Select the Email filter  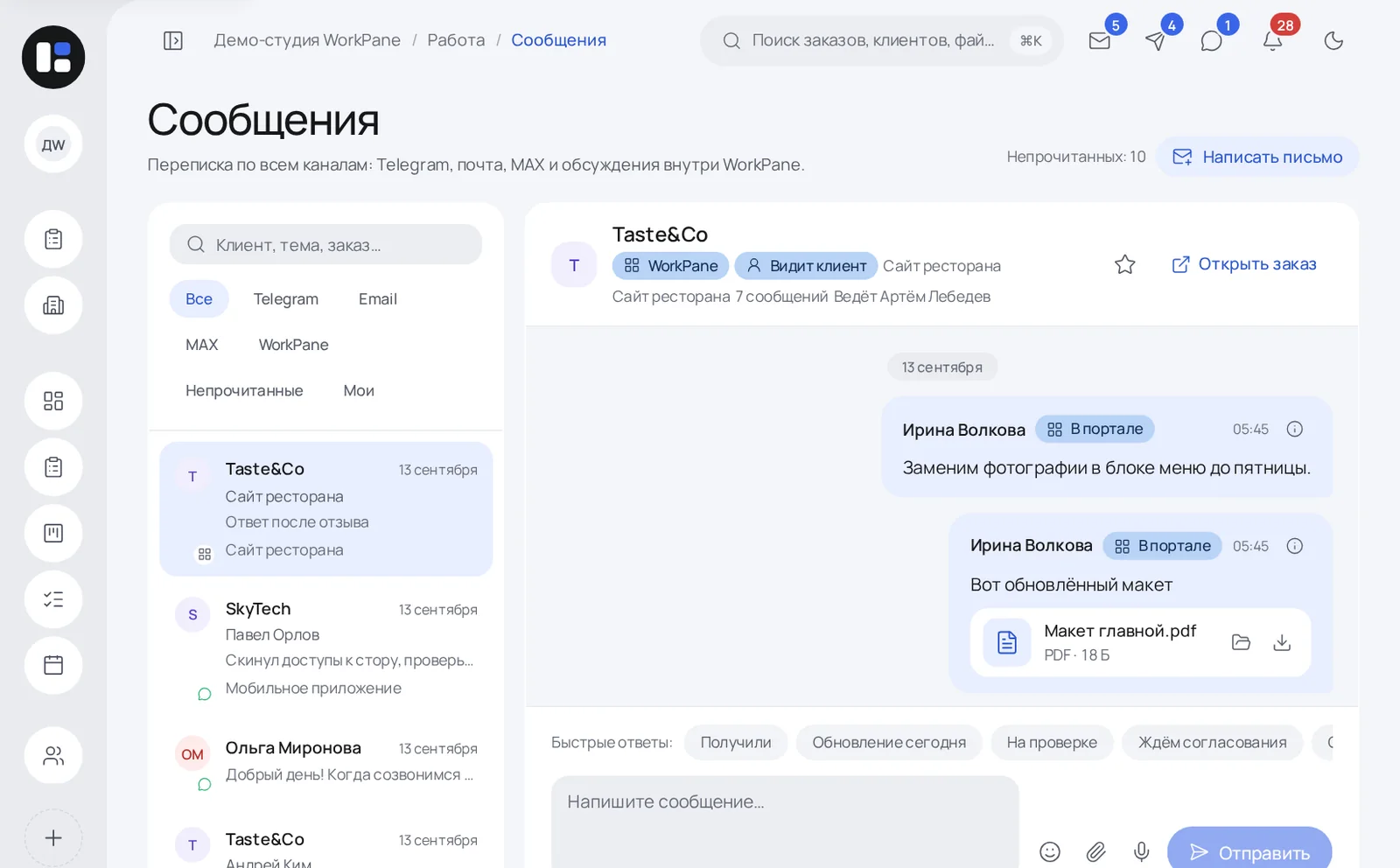tap(378, 299)
